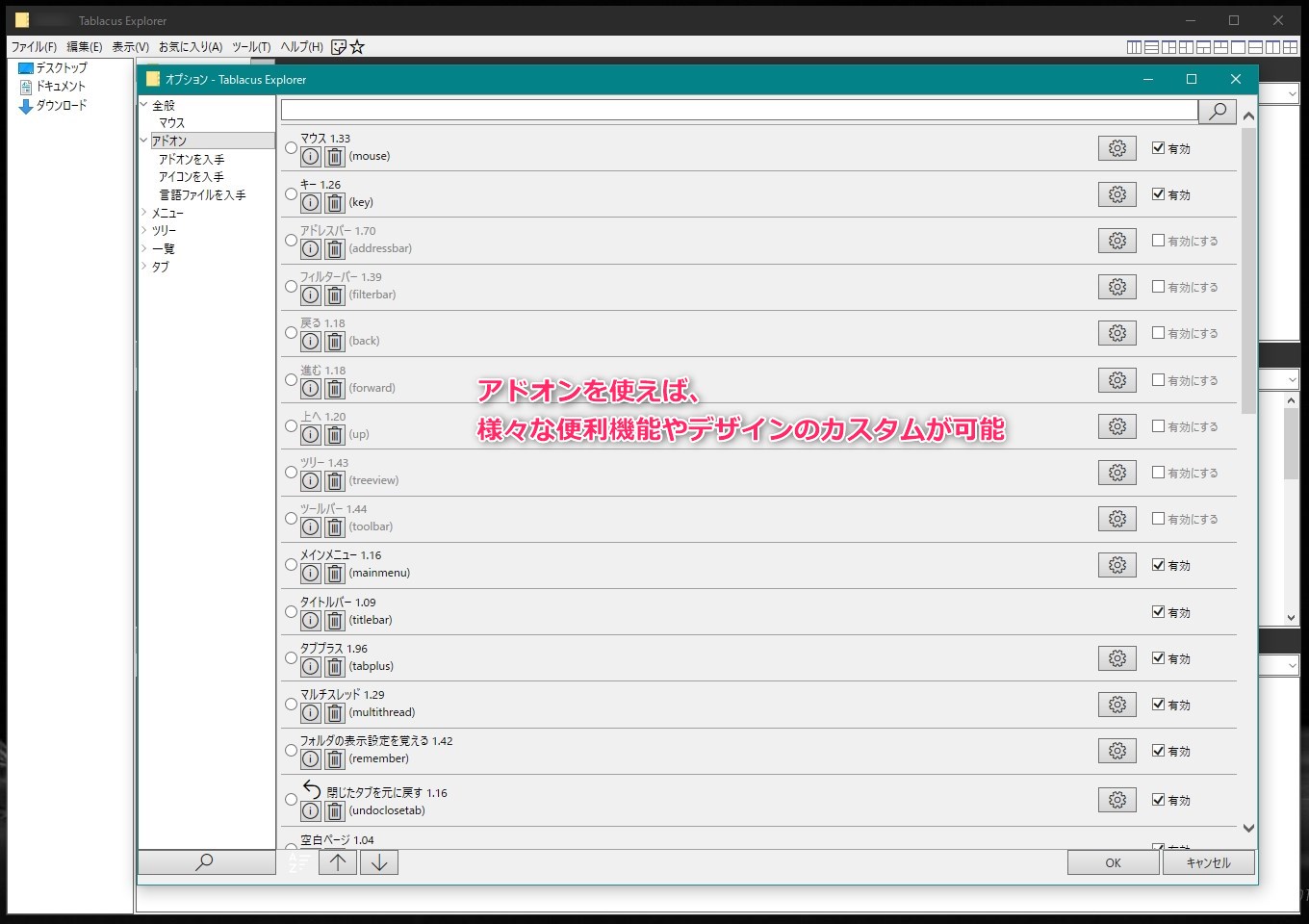This screenshot has width=1309, height=924.
Task: Expand the タブ tree node
Action: click(x=144, y=266)
